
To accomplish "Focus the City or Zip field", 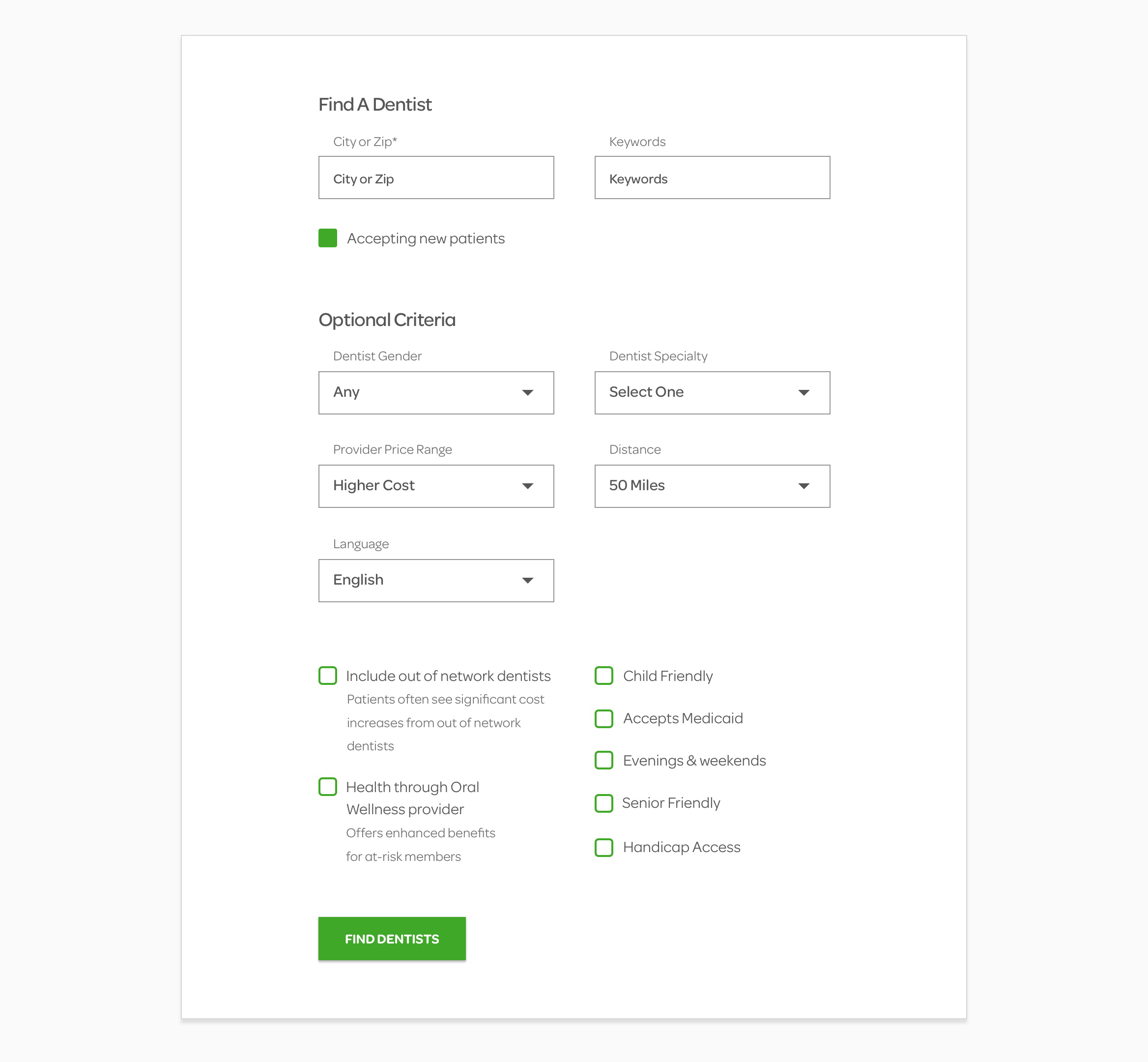I will coord(436,177).
